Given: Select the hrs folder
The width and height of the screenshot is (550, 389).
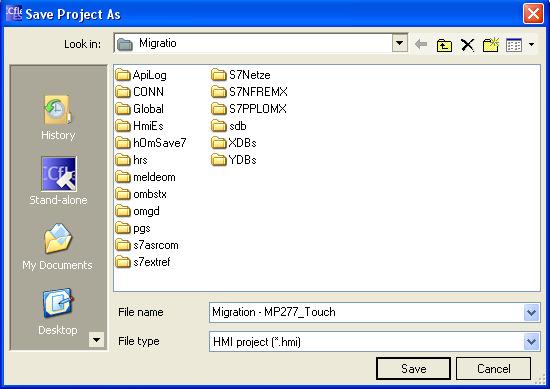Looking at the screenshot, I should pos(132,160).
